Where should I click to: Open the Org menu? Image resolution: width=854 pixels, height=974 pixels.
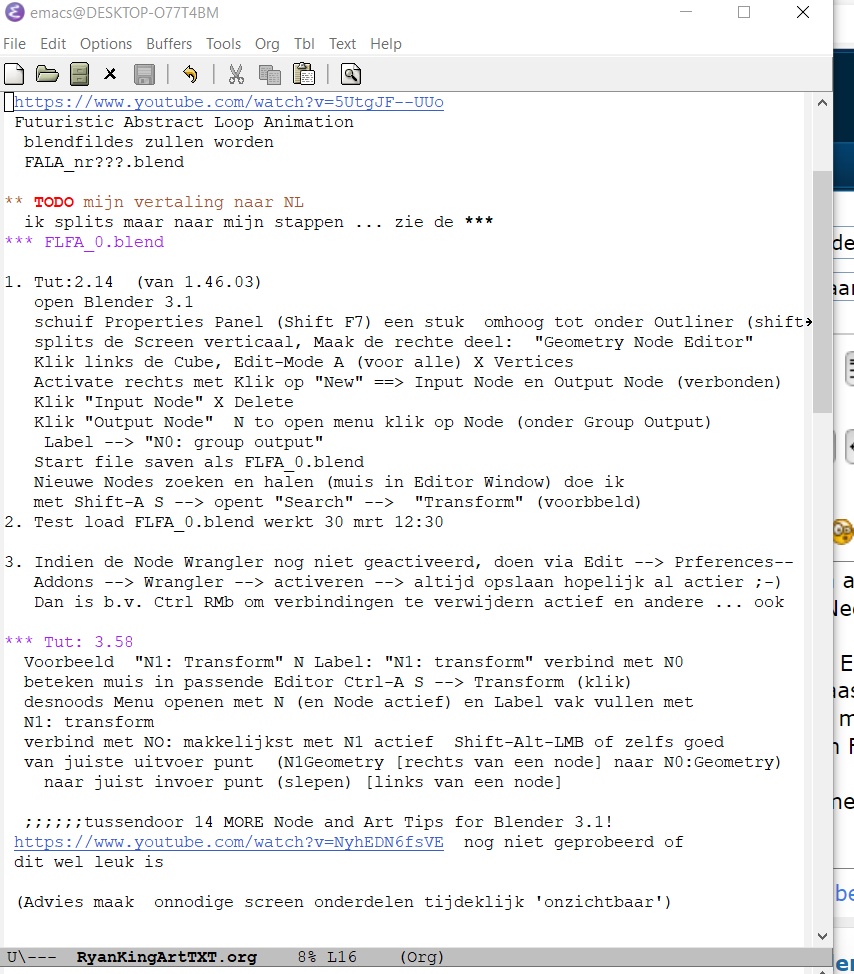pyautogui.click(x=267, y=44)
